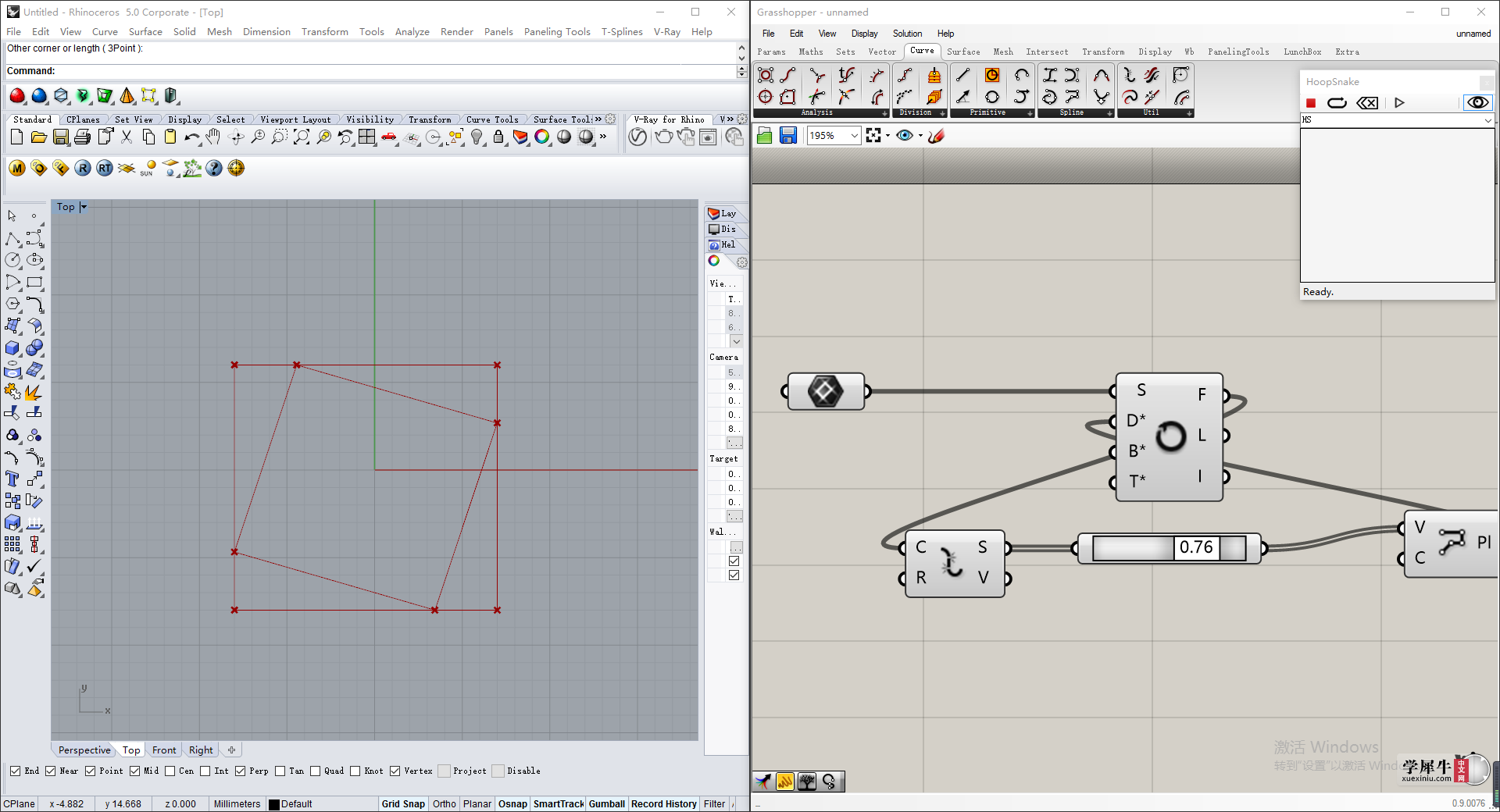1500x812 pixels.
Task: Click the Grasshopper open file icon
Action: point(765,136)
